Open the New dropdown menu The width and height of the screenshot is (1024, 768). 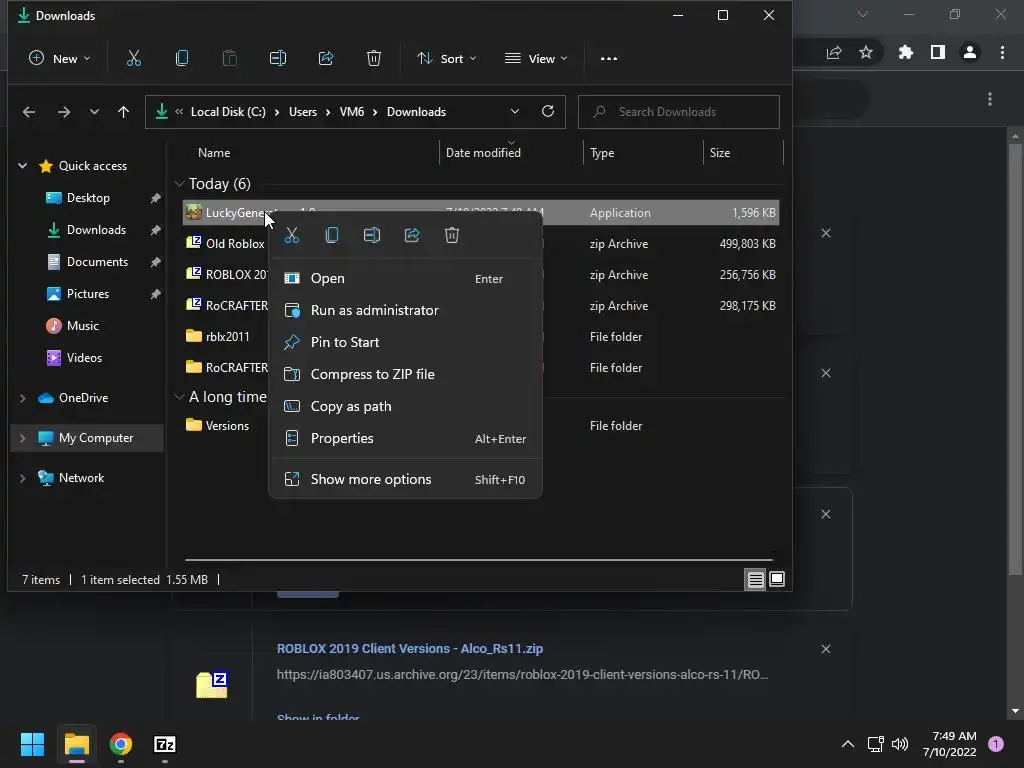59,59
